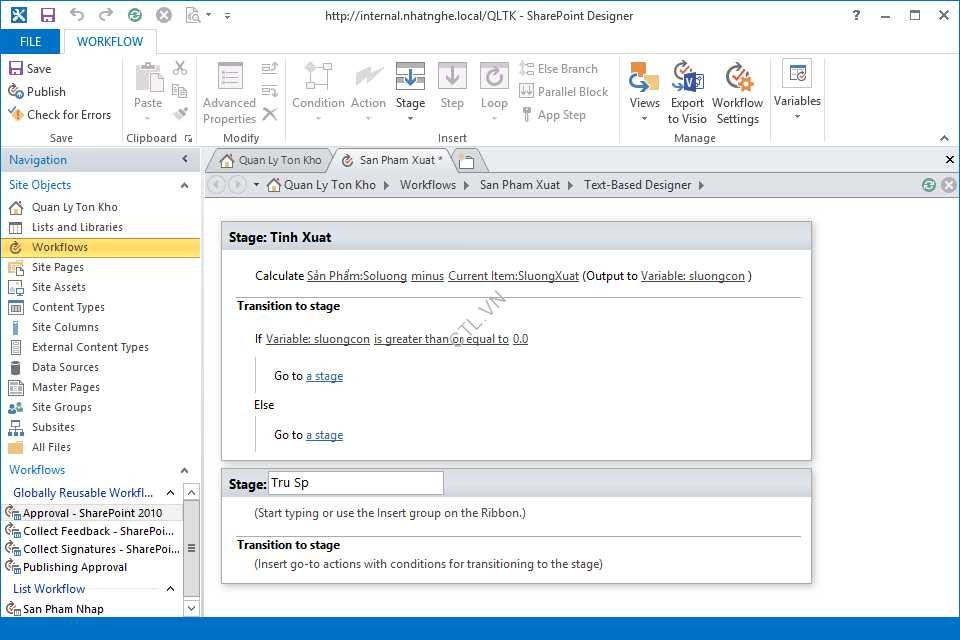Switch to the Quan Ly Ton Kho tab
This screenshot has height=640, width=960.
click(x=270, y=160)
